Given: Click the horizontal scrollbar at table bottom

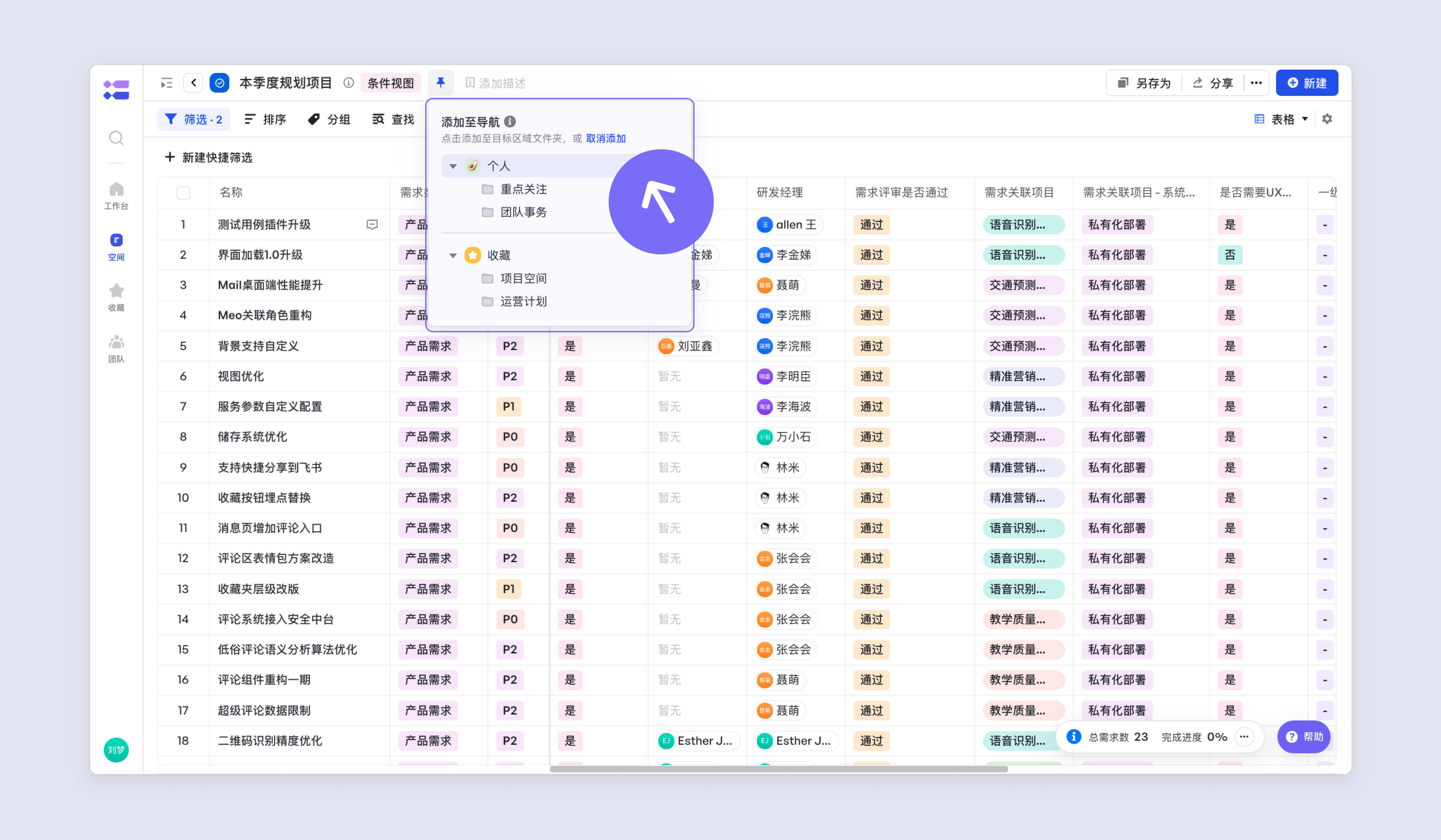Looking at the screenshot, I should coord(778,769).
